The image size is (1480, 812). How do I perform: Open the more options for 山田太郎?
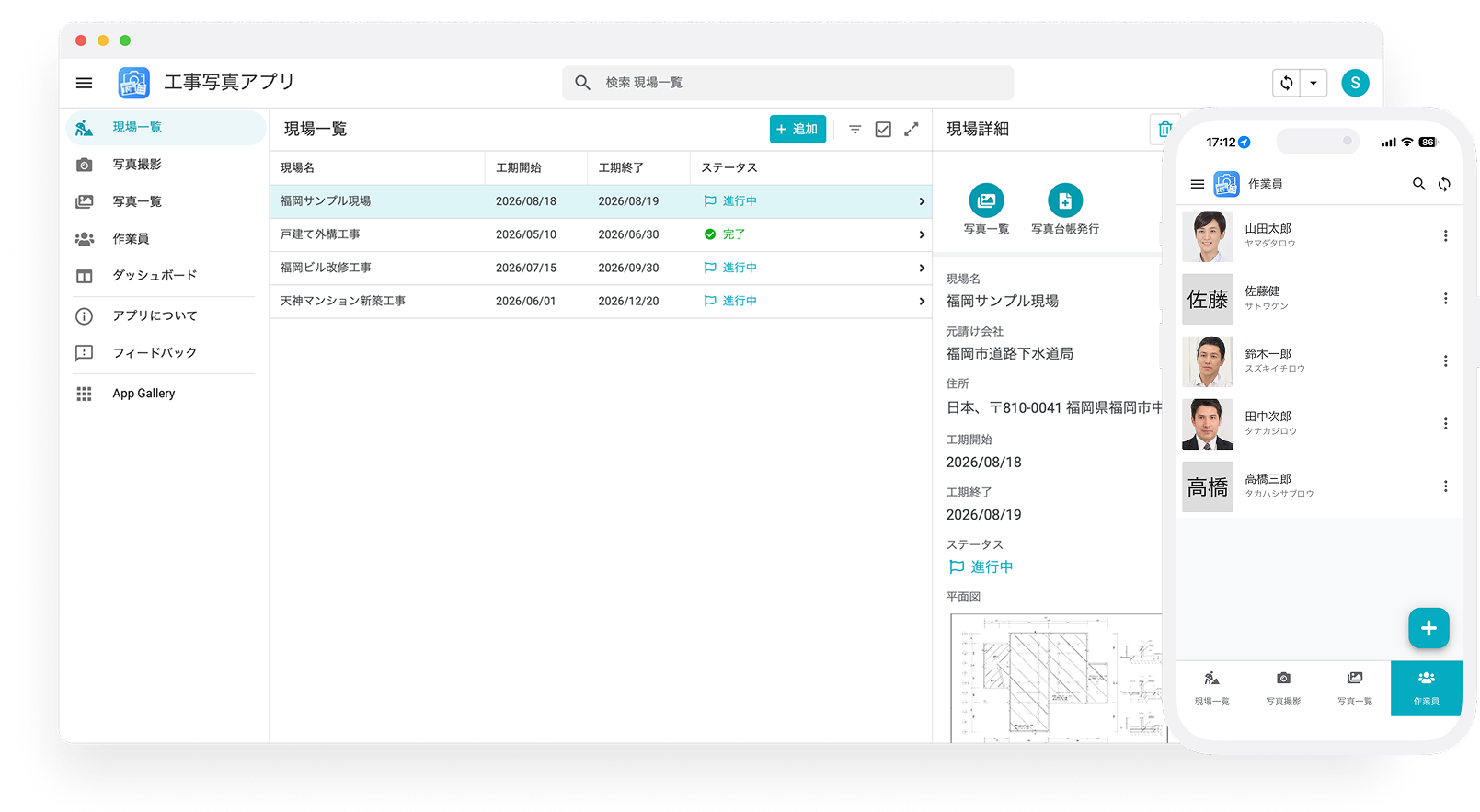(1446, 236)
